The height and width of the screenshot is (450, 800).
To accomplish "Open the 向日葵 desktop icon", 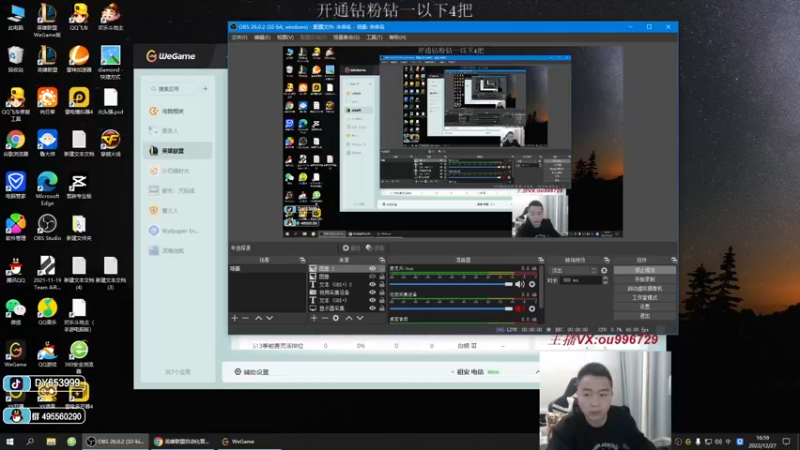I will (47, 101).
